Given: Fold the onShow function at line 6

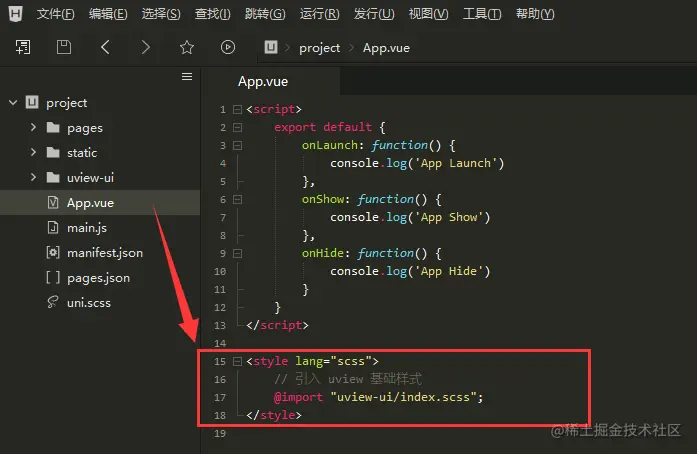Looking at the screenshot, I should point(237,200).
